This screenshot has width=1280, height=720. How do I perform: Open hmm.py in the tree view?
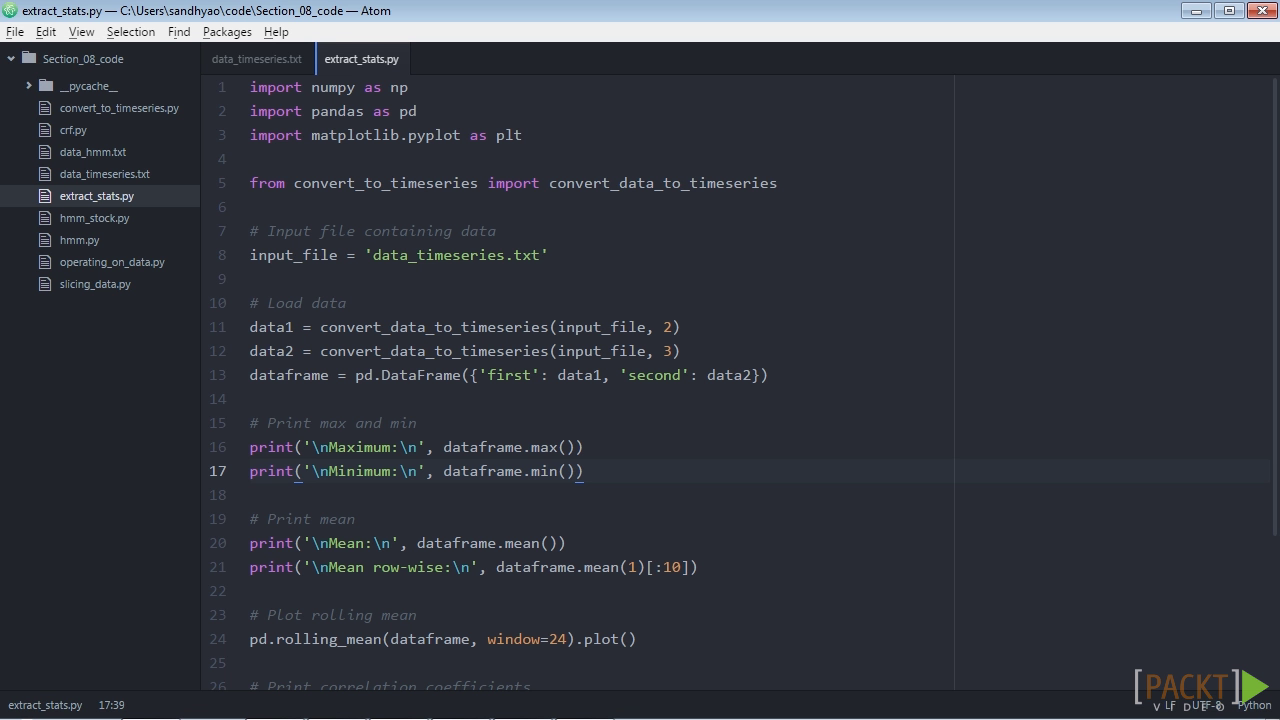79,240
